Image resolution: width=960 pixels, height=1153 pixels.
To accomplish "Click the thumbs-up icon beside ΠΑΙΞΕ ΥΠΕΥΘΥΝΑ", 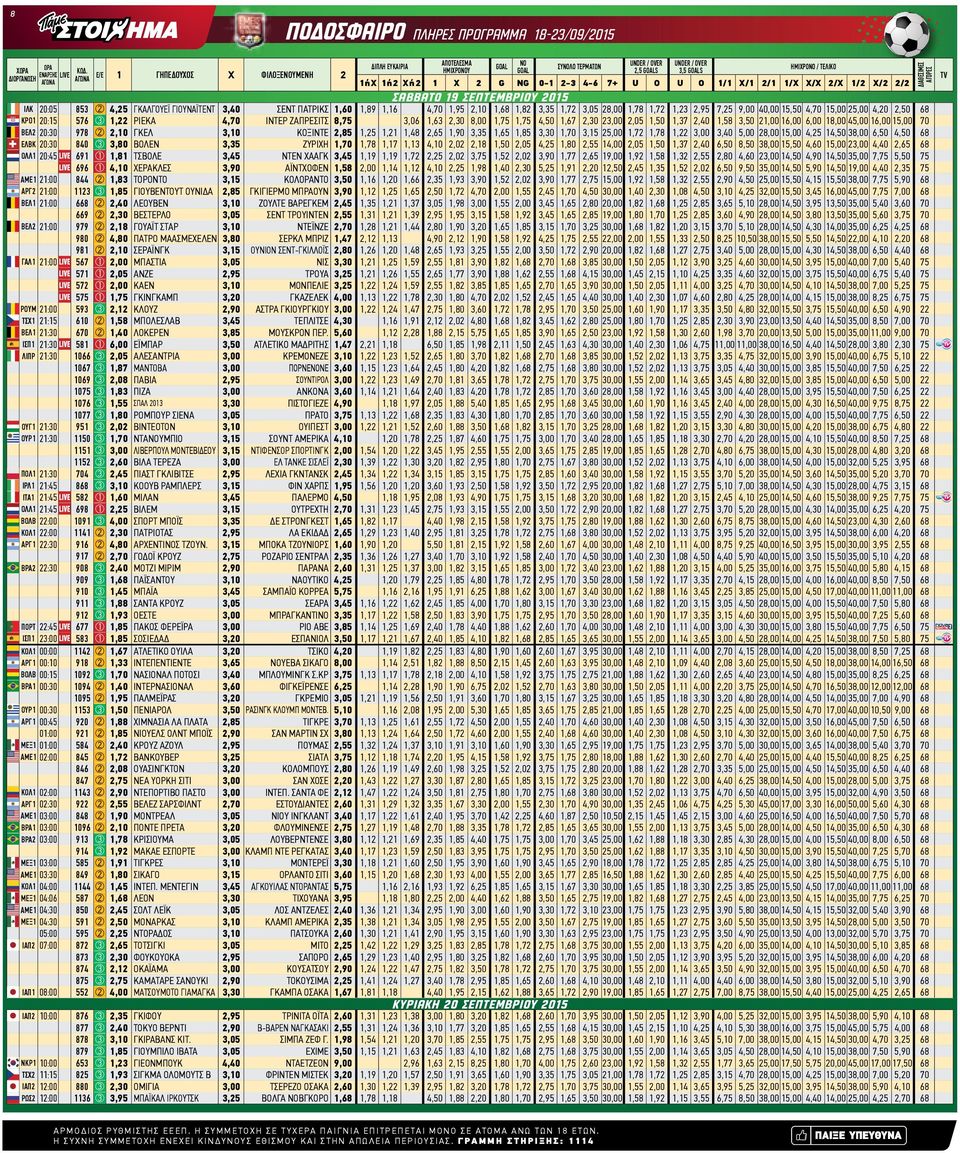I will tap(802, 1135).
